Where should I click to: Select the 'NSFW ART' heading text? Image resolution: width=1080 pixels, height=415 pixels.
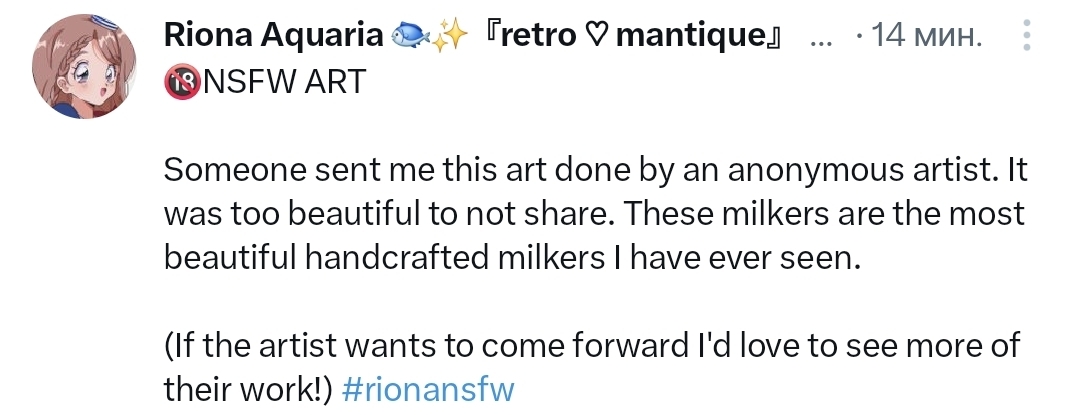(x=284, y=83)
